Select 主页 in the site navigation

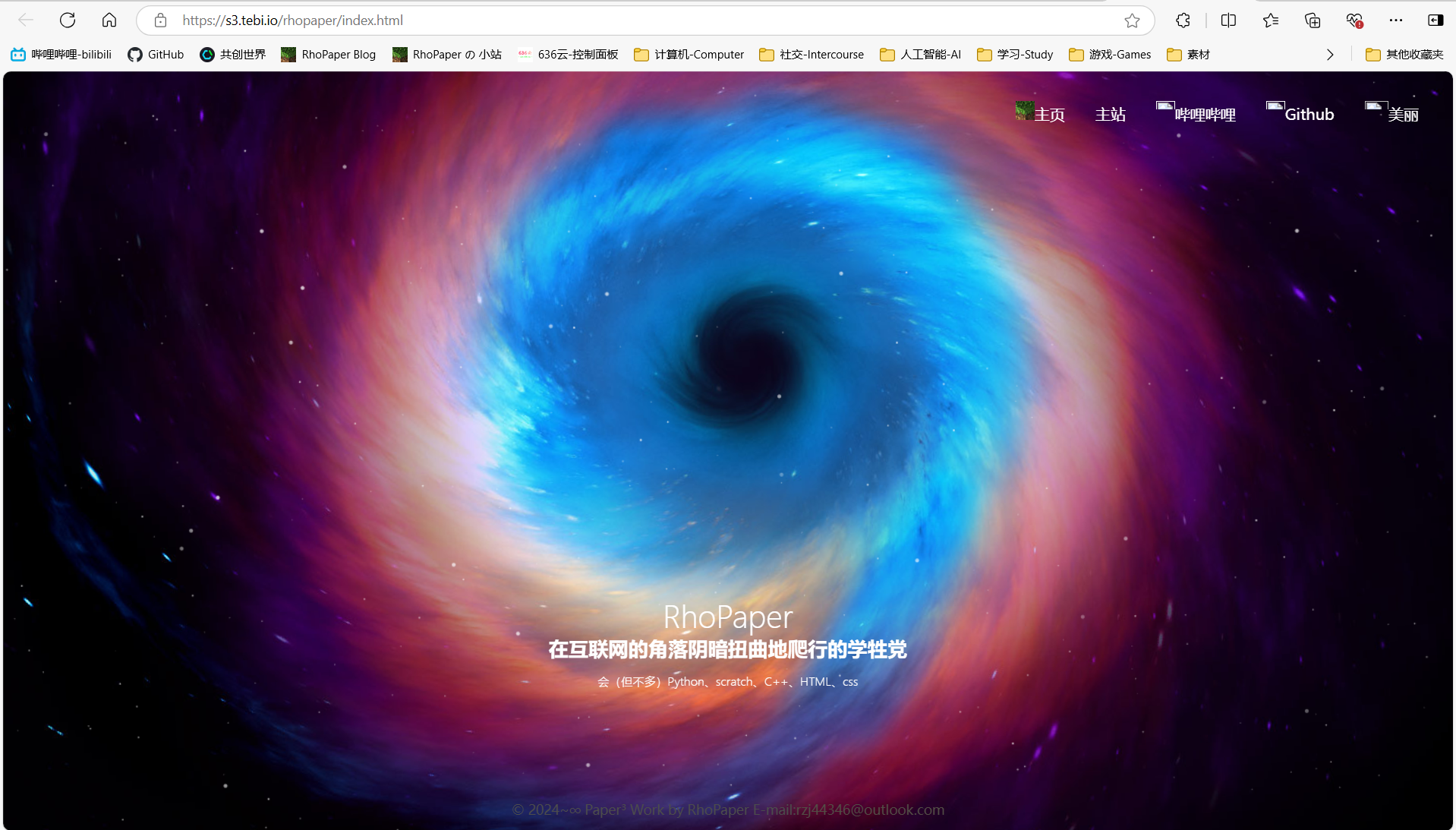point(1049,115)
